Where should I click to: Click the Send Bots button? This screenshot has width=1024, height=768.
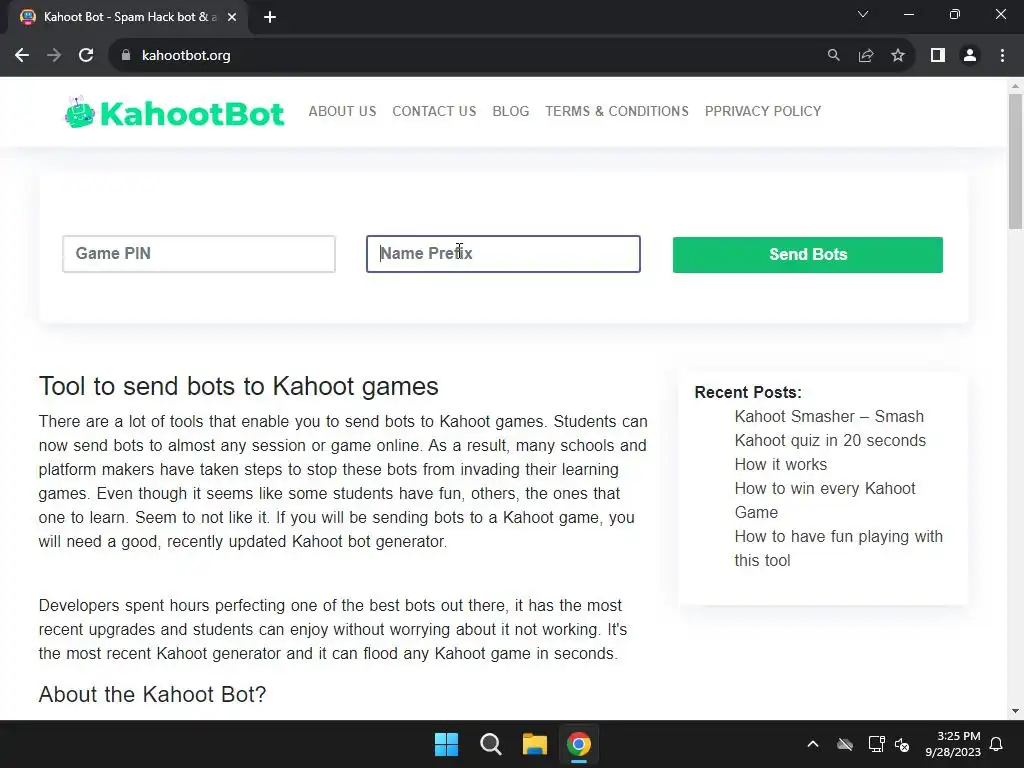pos(808,255)
